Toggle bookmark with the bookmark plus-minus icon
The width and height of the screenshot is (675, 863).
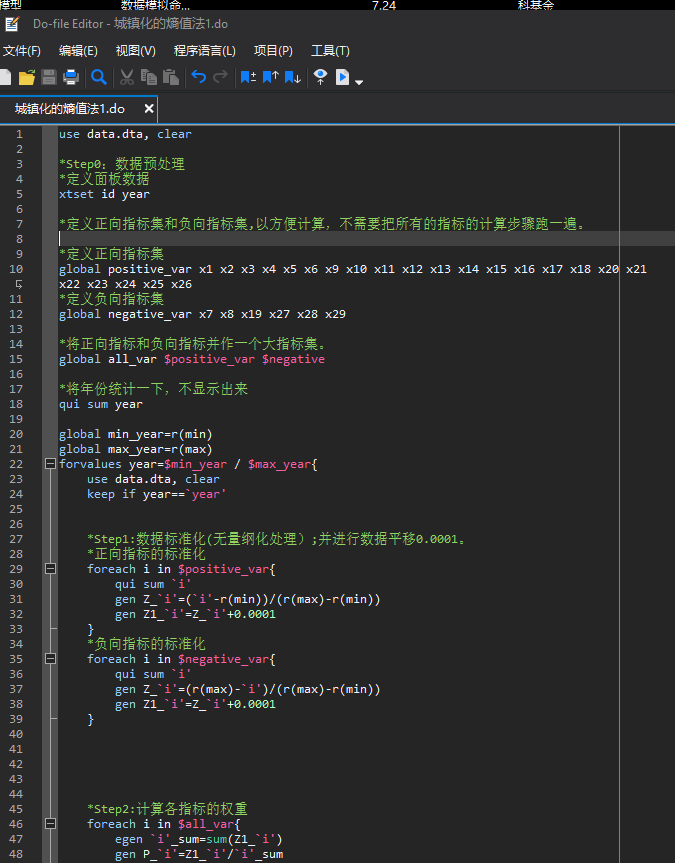(x=249, y=77)
